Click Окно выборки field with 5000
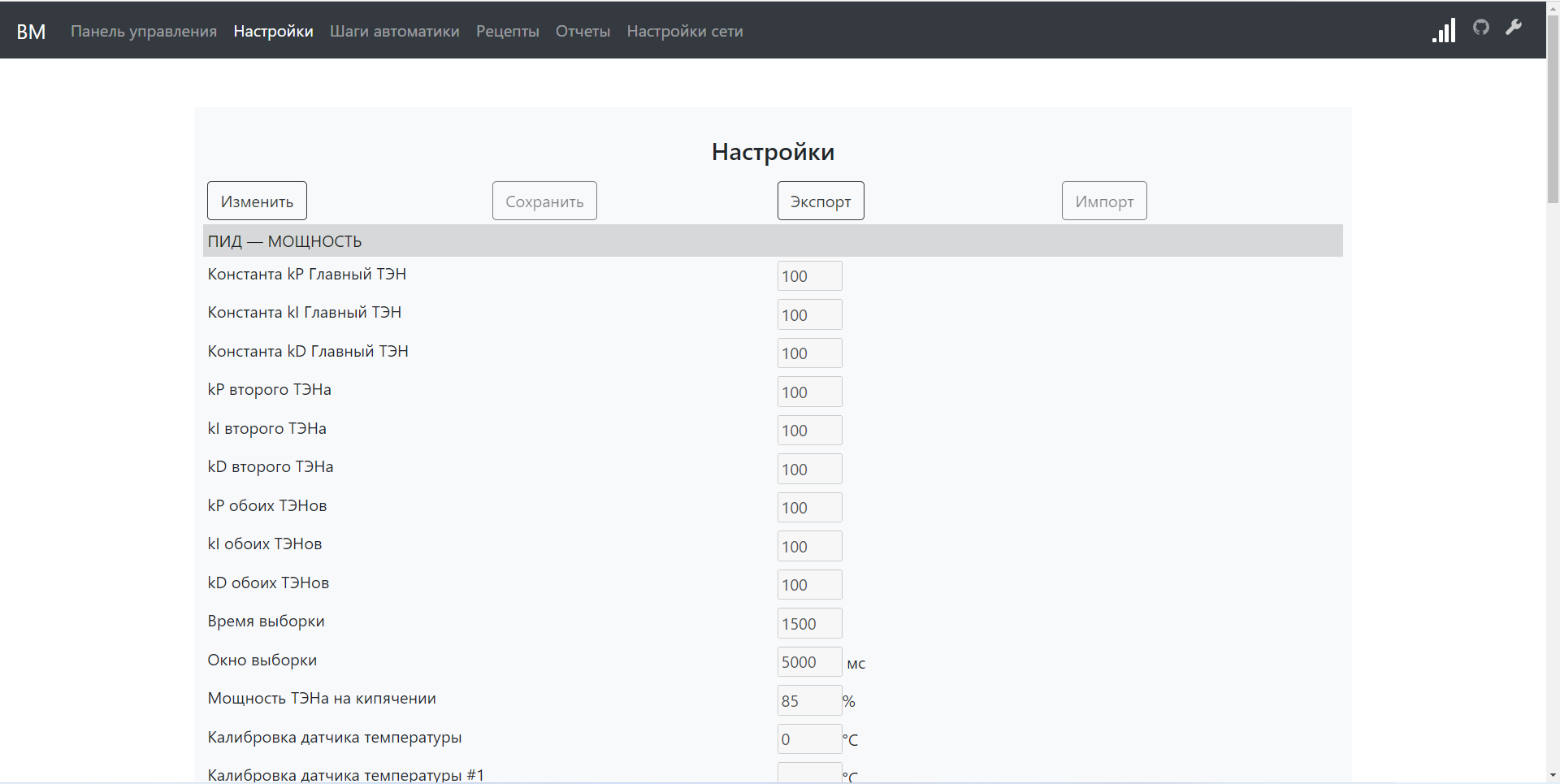 click(x=809, y=662)
